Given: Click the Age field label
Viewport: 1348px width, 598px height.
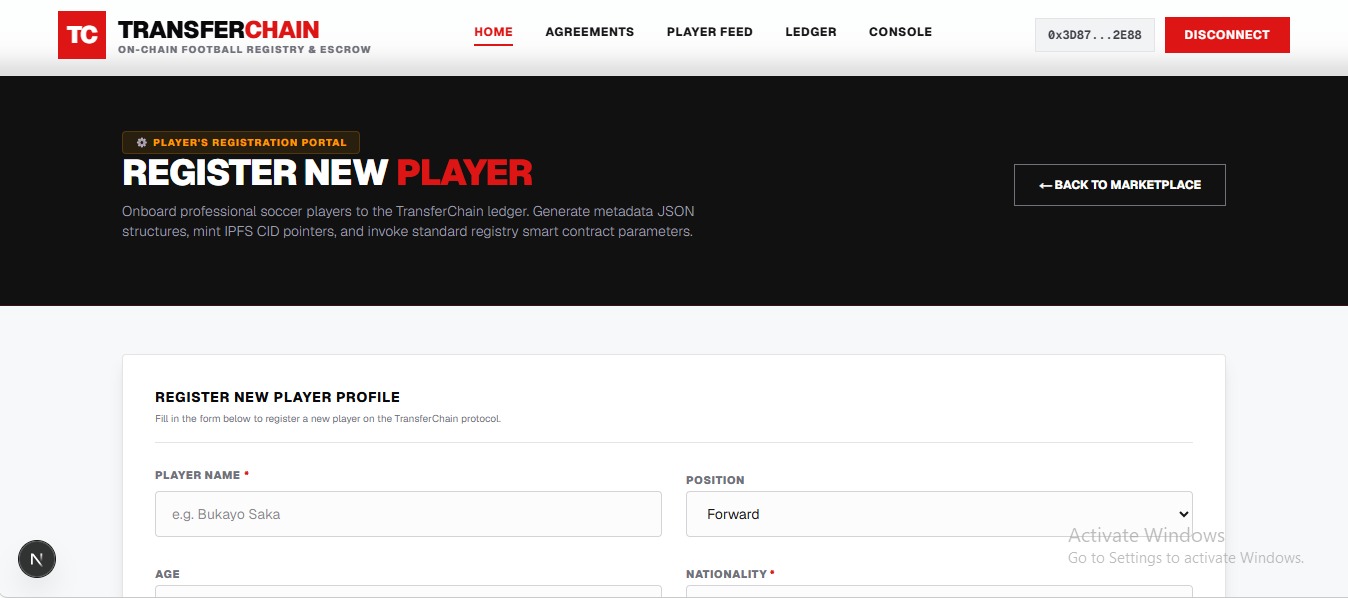Looking at the screenshot, I should tap(167, 574).
